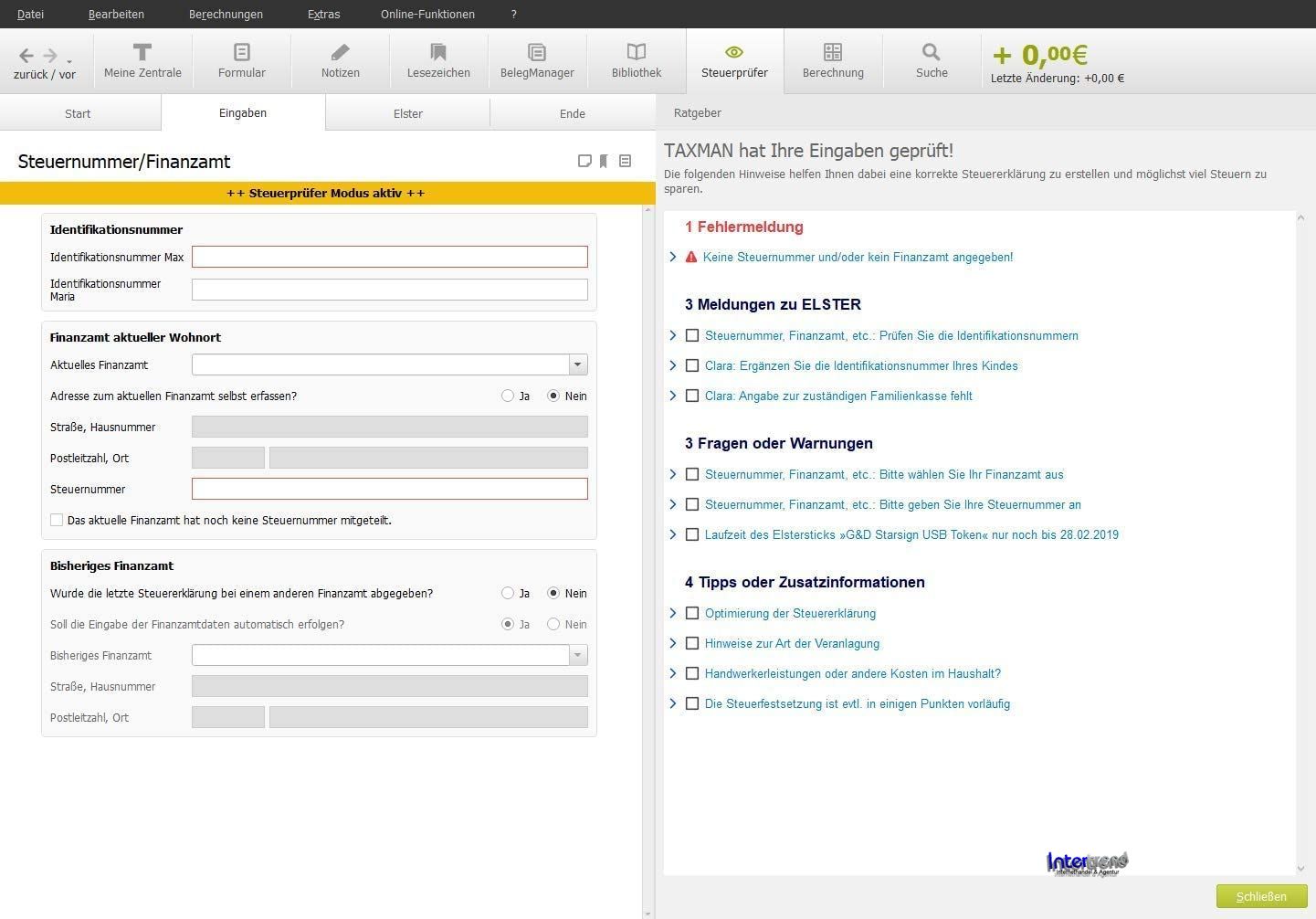Screen dimensions: 1316x919
Task: Expand the Keine Steuernummer error message
Action: pyautogui.click(x=673, y=258)
